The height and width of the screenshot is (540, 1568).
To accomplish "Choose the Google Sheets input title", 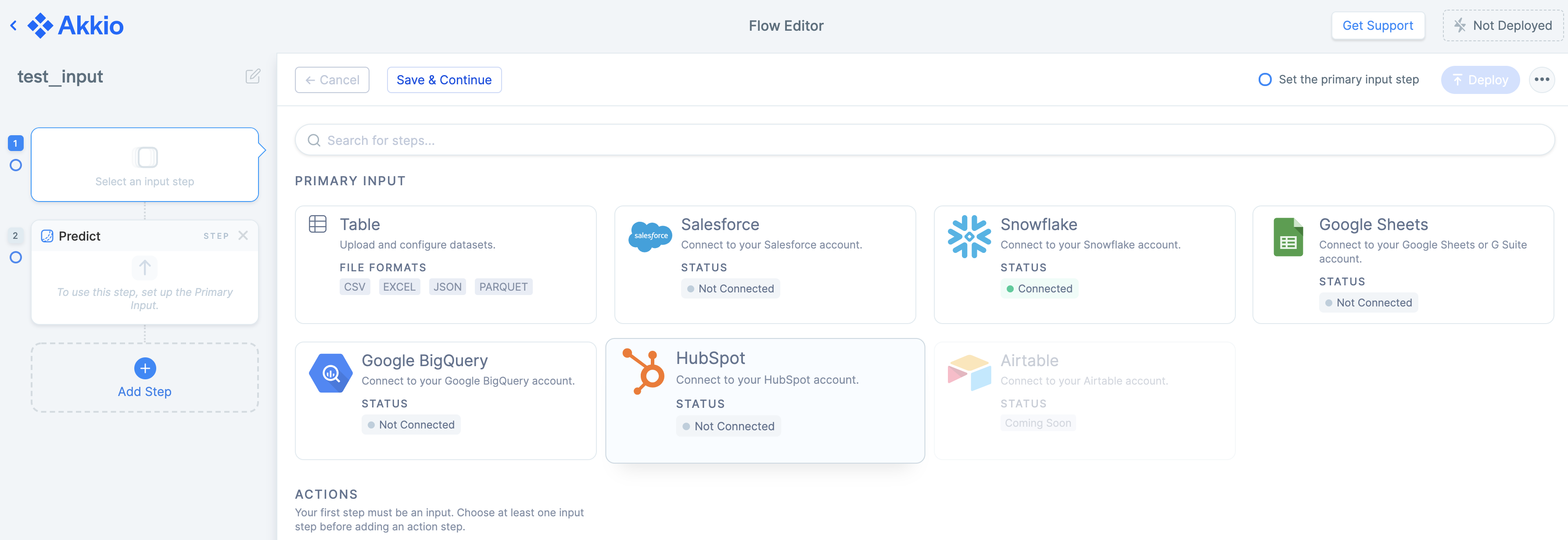I will pyautogui.click(x=1373, y=225).
